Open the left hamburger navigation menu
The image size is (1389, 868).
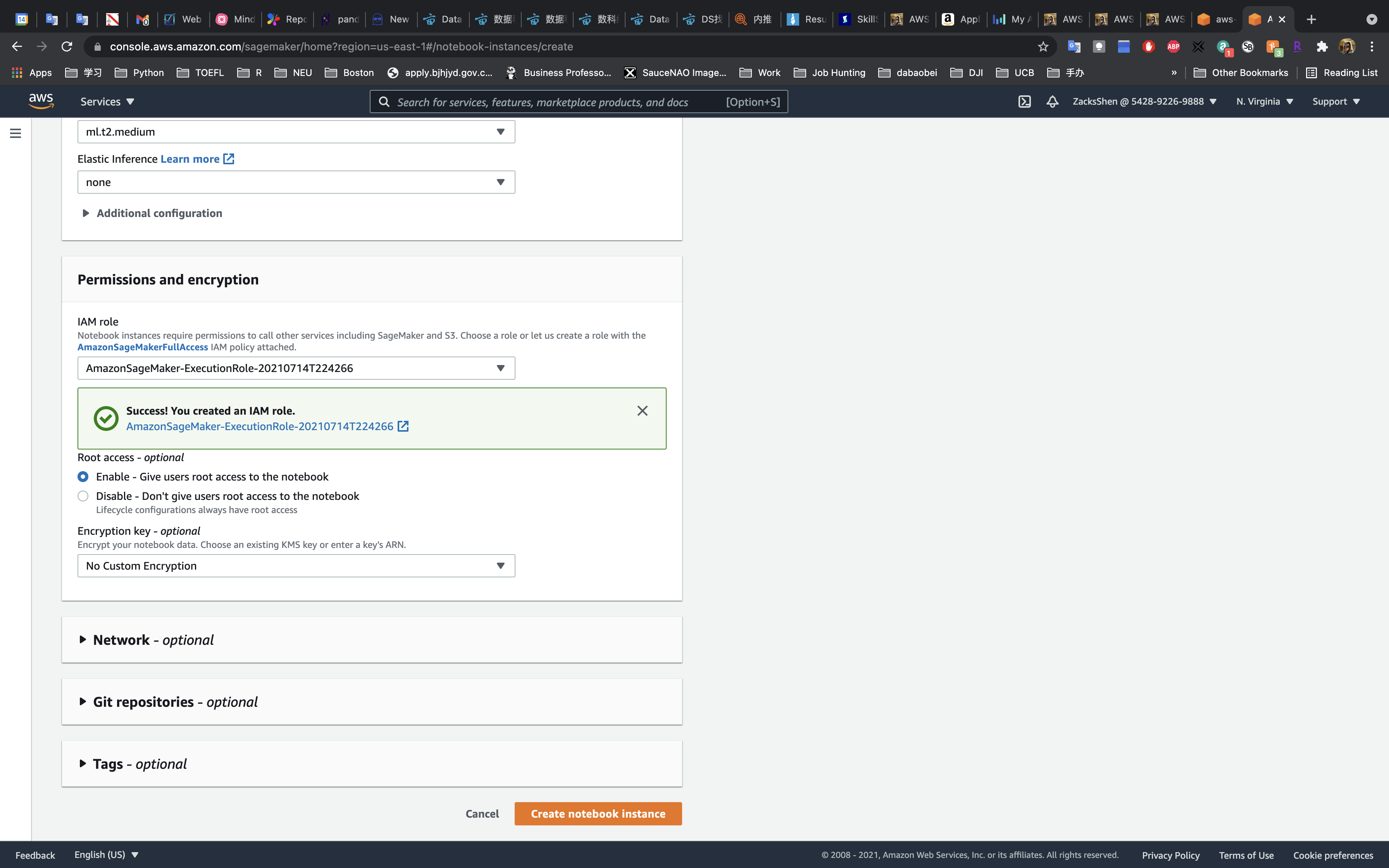(x=16, y=133)
